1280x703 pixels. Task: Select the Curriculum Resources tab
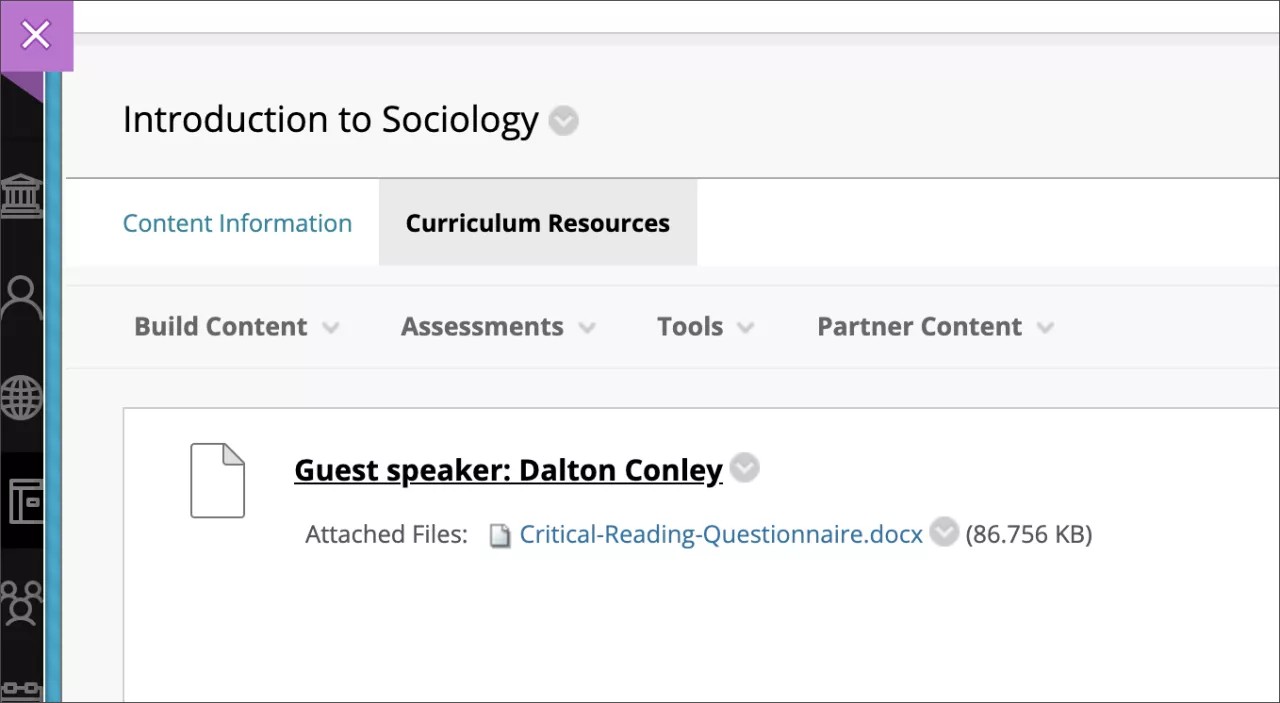click(537, 223)
